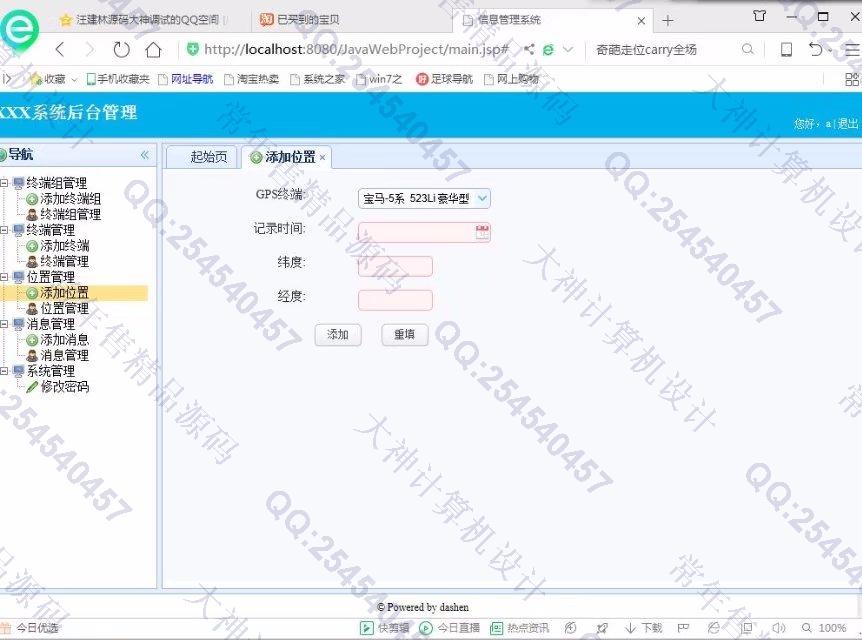Open the skin shirt icon in title bar
Screen dimensions: 862x640
[x=760, y=16]
